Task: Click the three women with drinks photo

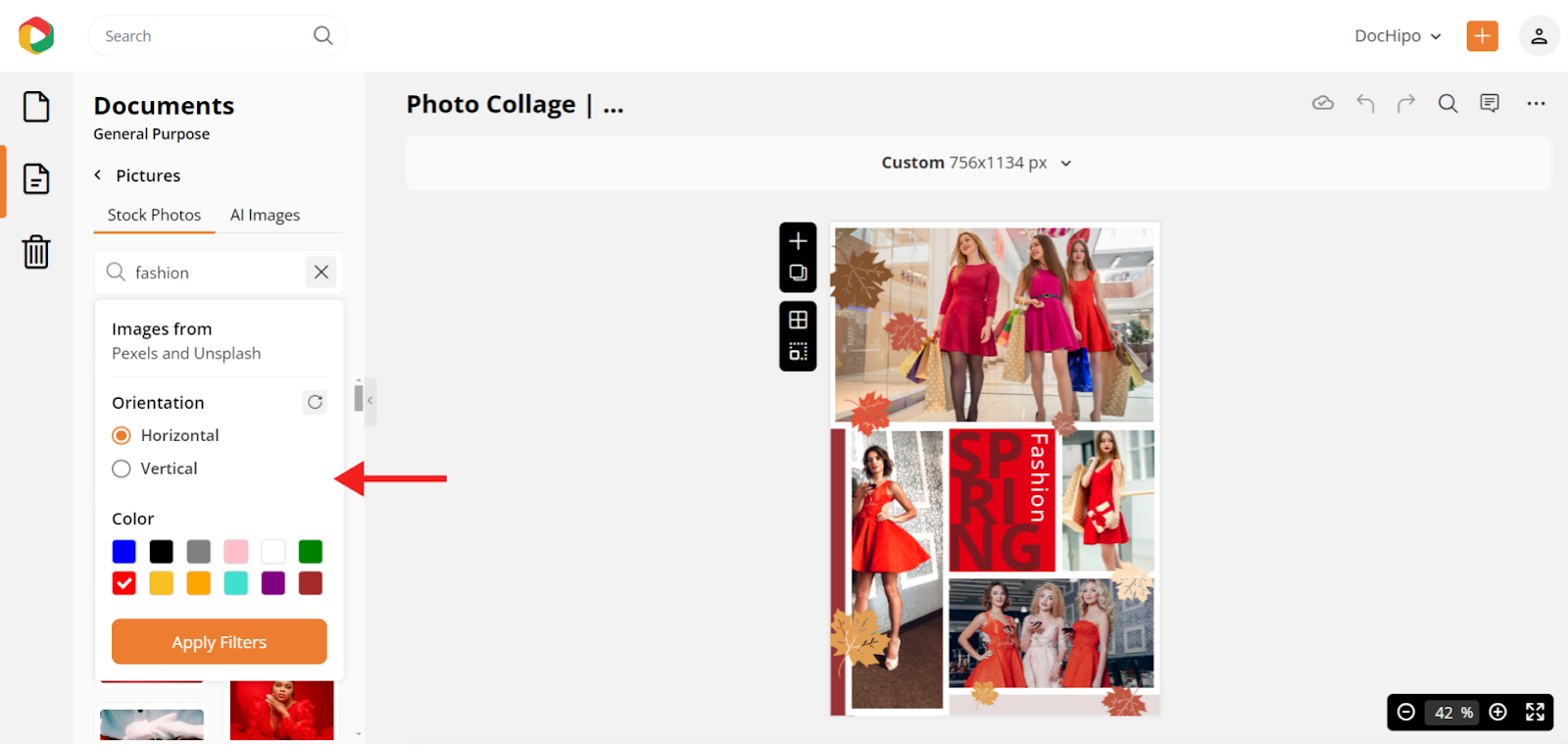Action: tap(1051, 633)
